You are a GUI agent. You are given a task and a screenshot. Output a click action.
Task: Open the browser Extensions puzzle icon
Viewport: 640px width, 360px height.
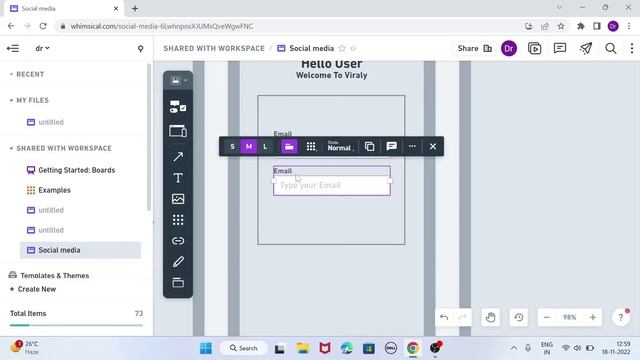(x=580, y=26)
